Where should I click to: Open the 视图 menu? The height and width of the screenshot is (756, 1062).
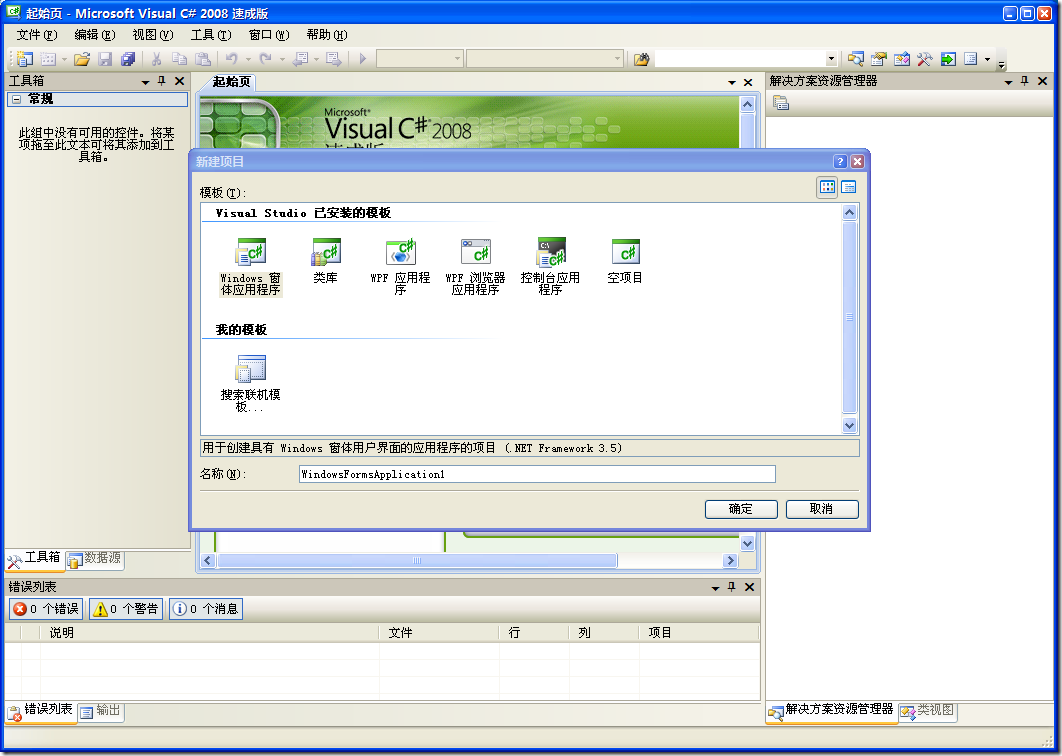coord(153,35)
